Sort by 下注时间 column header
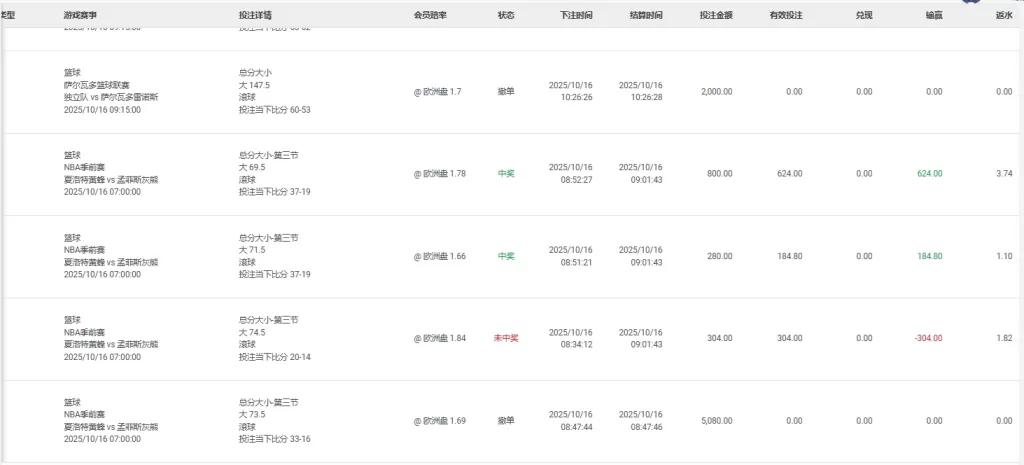1024x465 pixels. [x=576, y=16]
